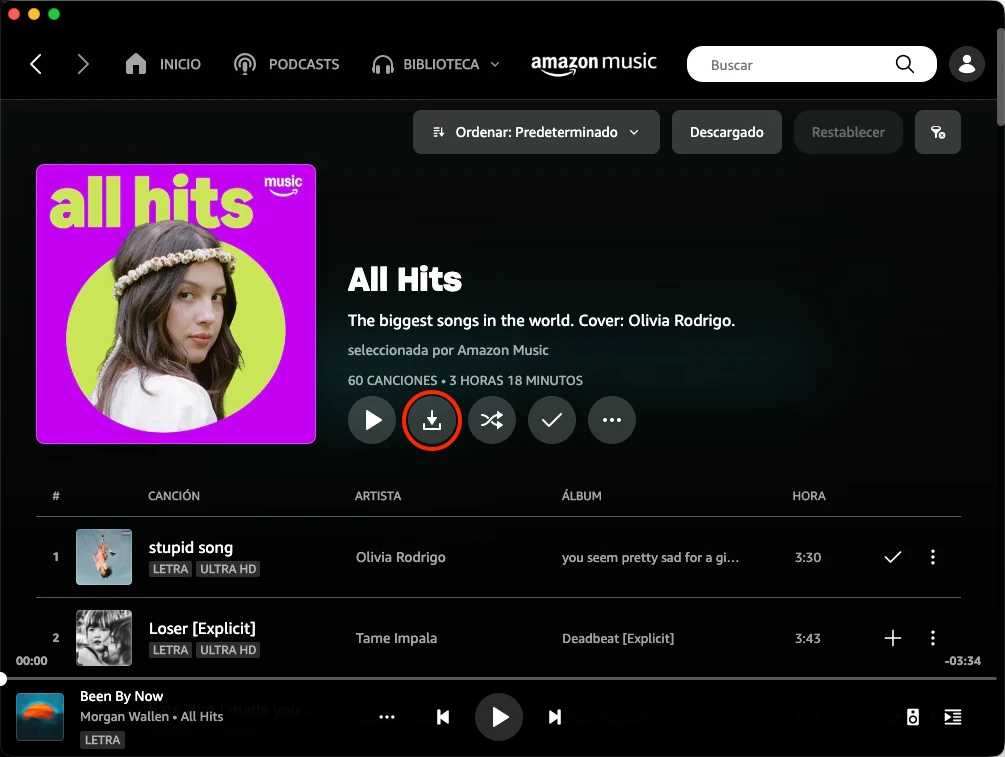
Task: Click the window vertical scrollbar
Action: coord(1001,77)
